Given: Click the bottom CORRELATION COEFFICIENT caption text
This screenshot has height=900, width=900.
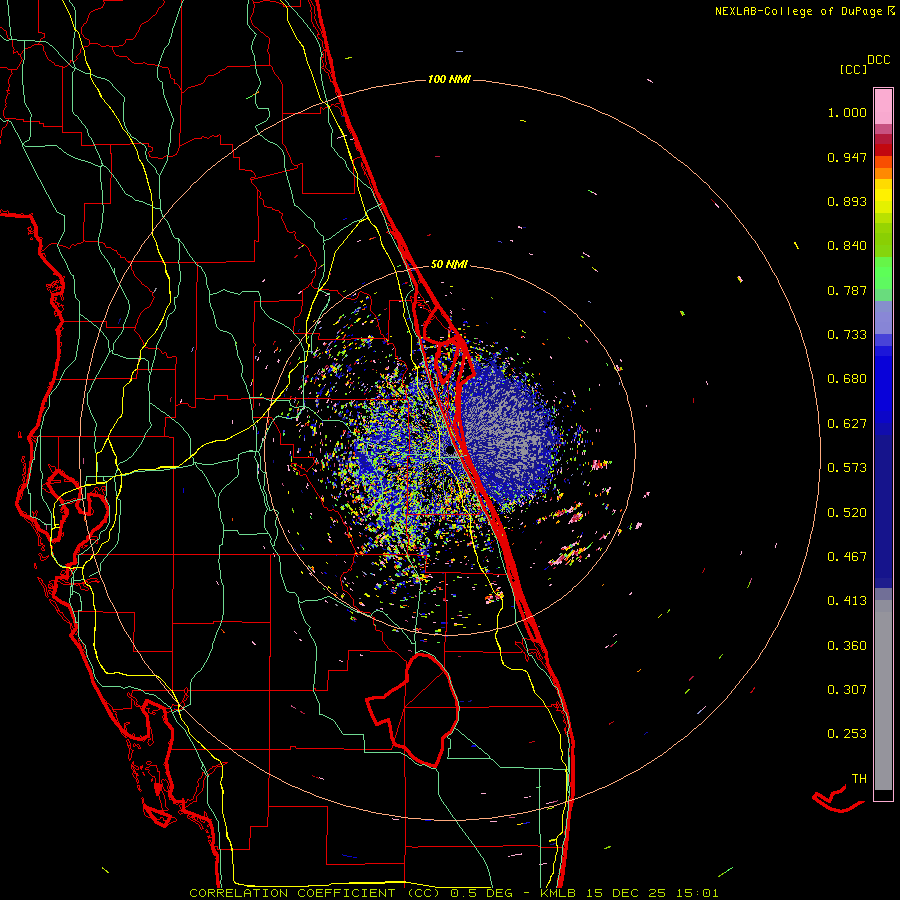Looking at the screenshot, I should (x=453, y=893).
